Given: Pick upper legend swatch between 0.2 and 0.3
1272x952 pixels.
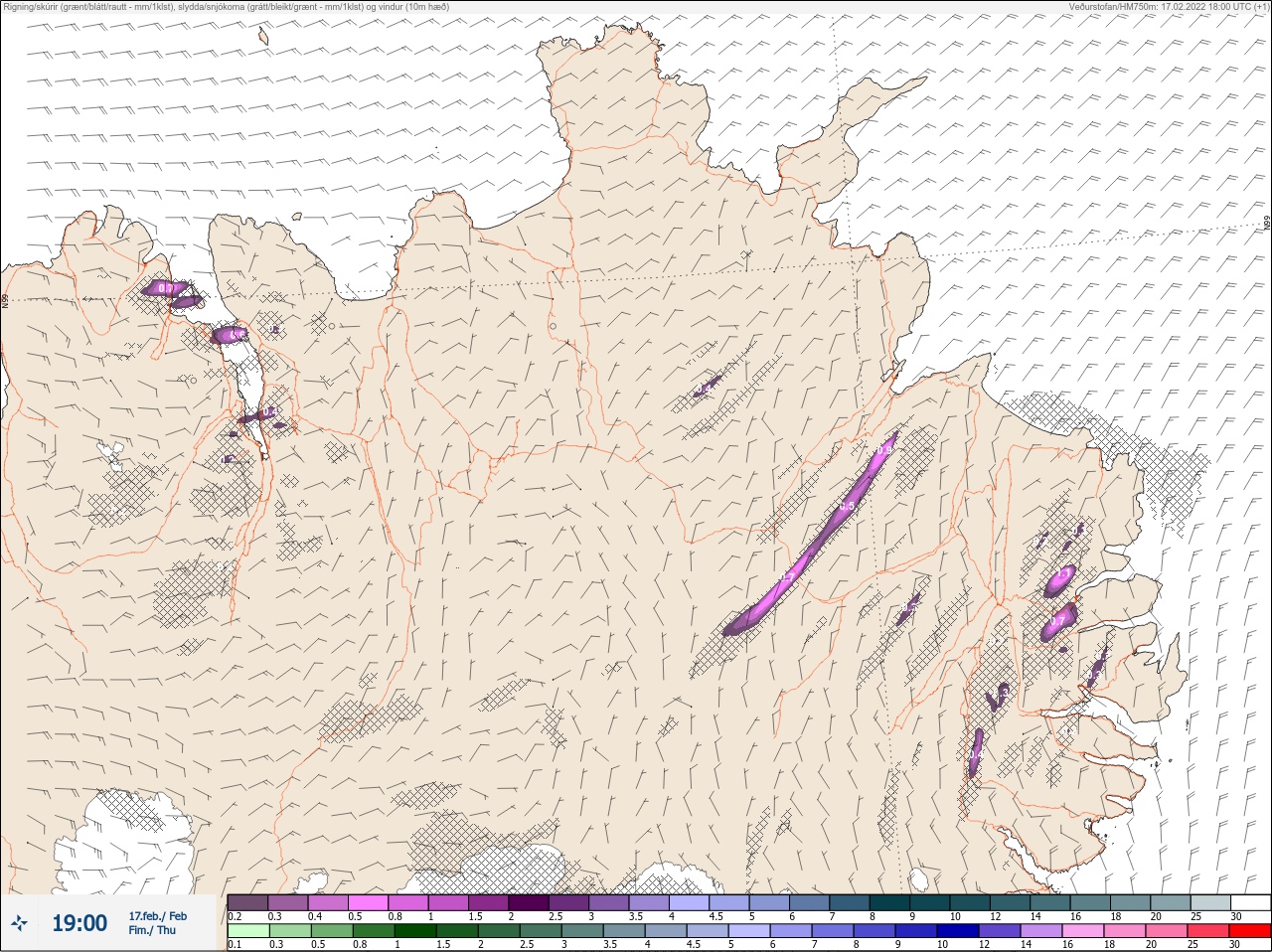Looking at the screenshot, I should (247, 902).
